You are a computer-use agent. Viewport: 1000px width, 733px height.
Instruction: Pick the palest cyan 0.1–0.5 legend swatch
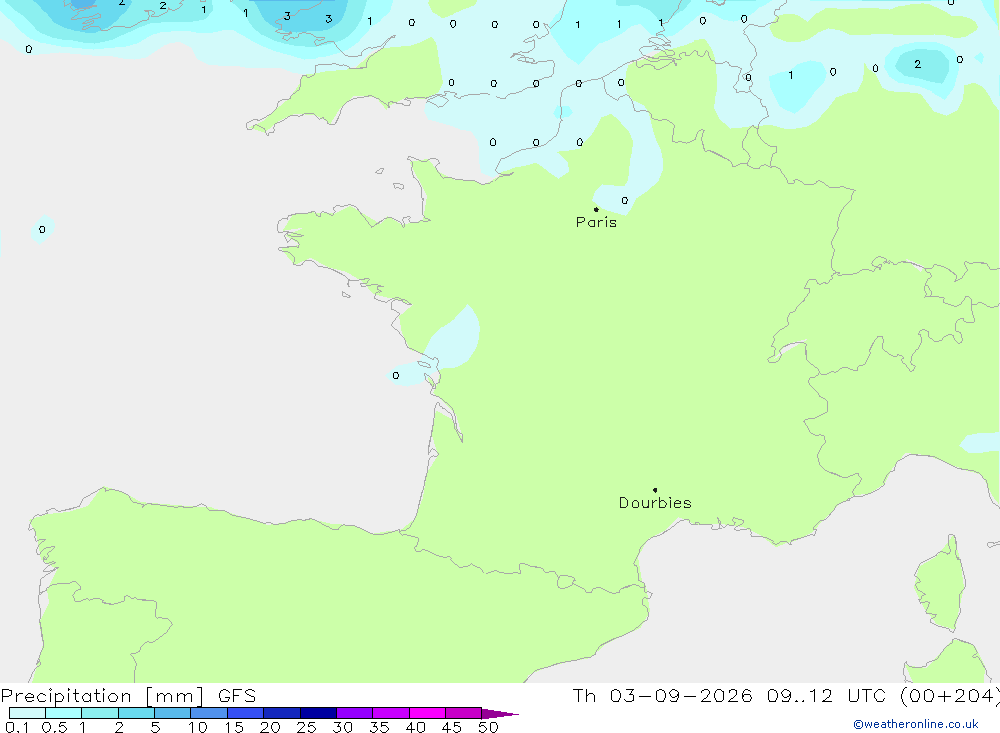[x=27, y=713]
